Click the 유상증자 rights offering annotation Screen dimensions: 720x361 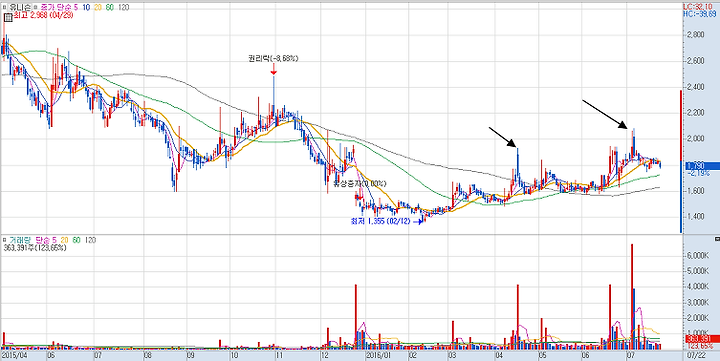360,184
